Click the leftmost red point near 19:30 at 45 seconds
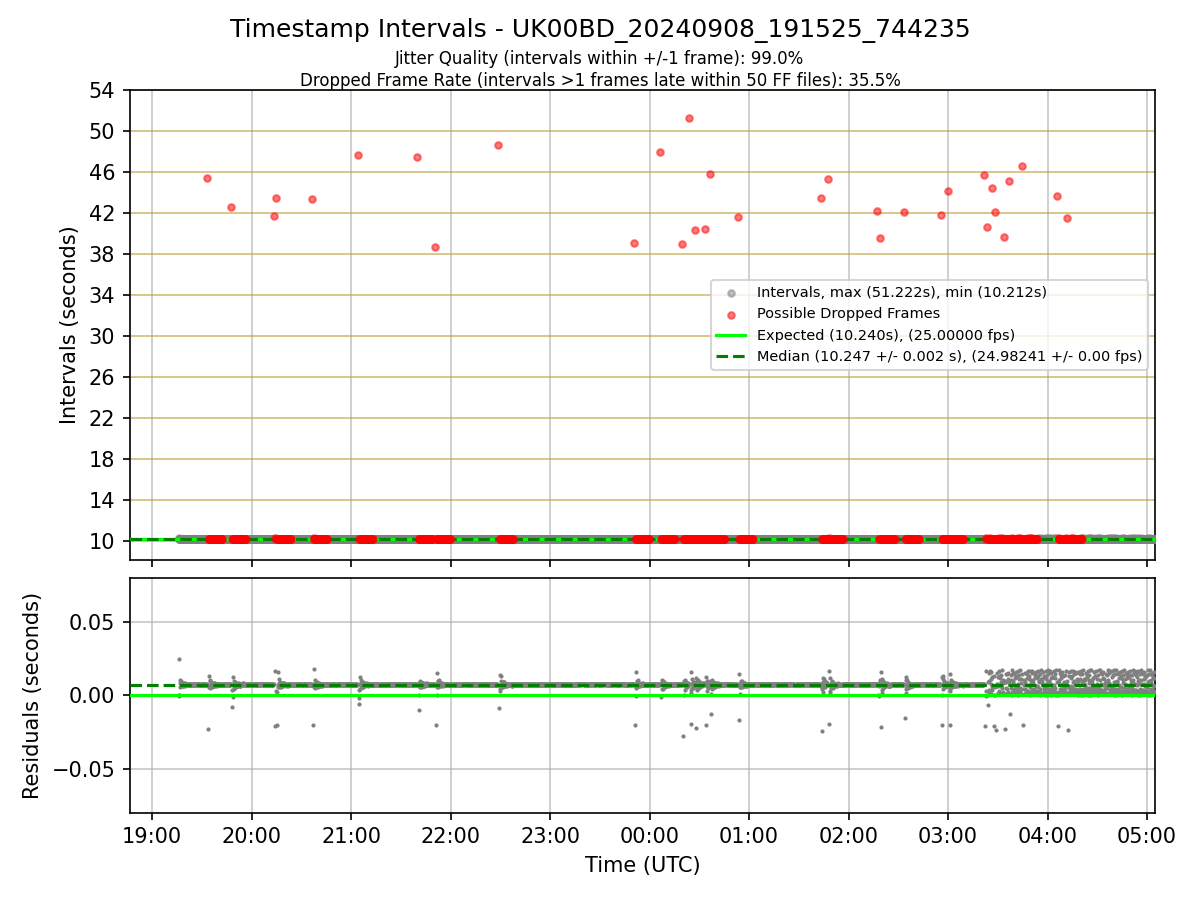1200x900 pixels. click(207, 178)
